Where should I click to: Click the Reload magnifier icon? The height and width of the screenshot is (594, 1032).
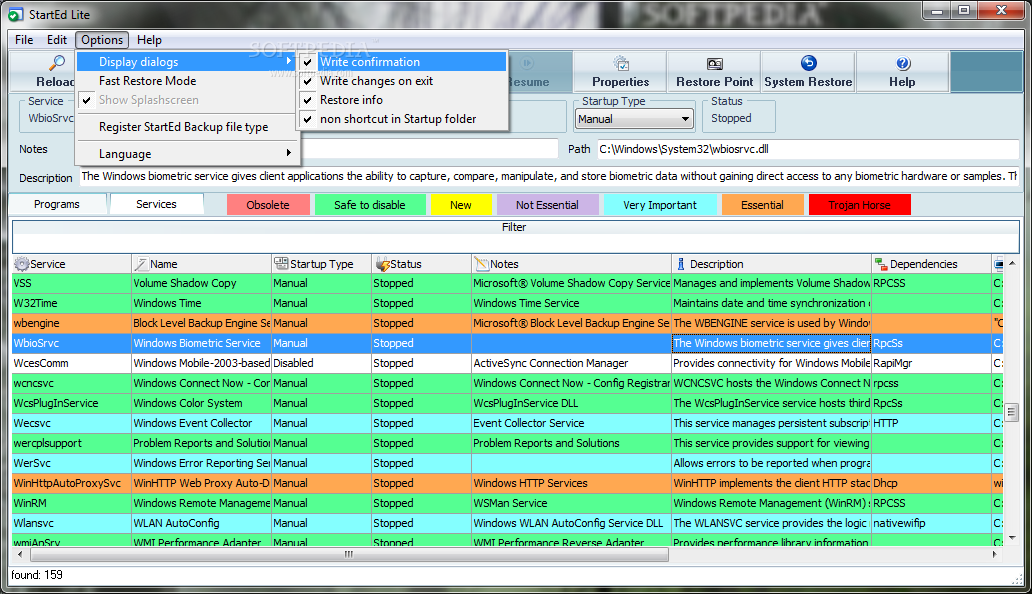(x=57, y=63)
